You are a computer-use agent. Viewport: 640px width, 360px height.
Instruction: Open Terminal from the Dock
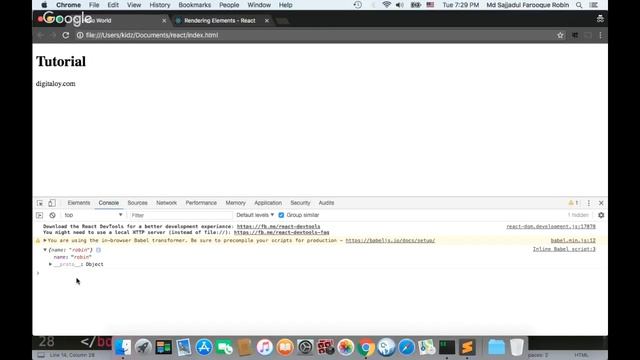(x=447, y=347)
